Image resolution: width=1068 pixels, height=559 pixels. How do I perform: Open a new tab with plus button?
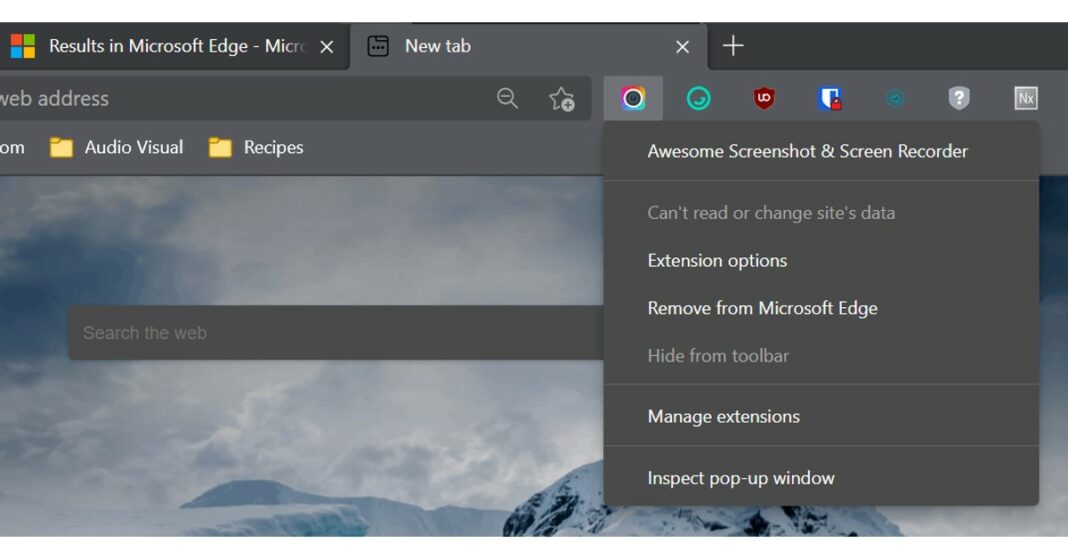[733, 46]
